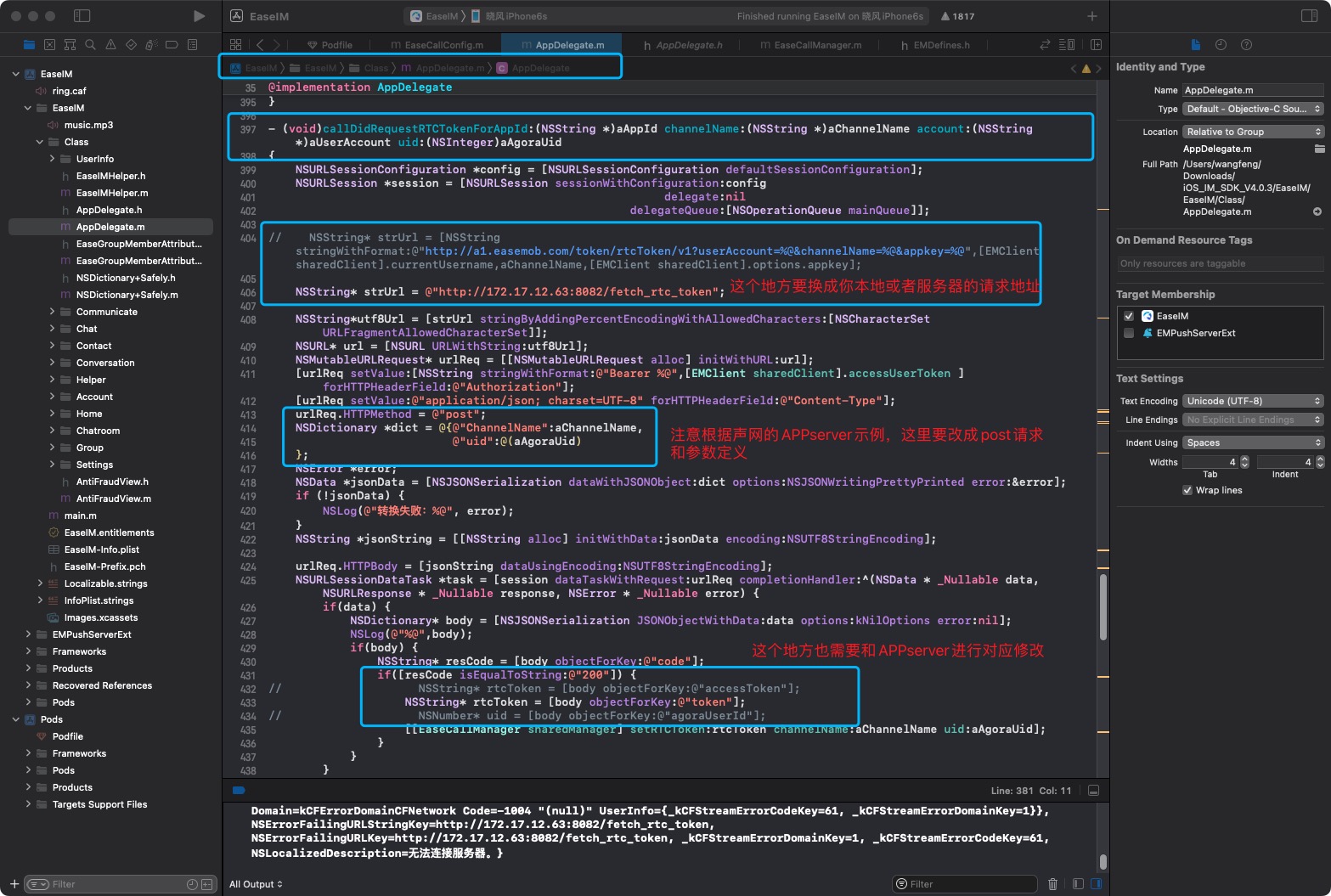Switch to the EaseCallConfig.m tab
Image resolution: width=1331 pixels, height=896 pixels.
pos(437,45)
